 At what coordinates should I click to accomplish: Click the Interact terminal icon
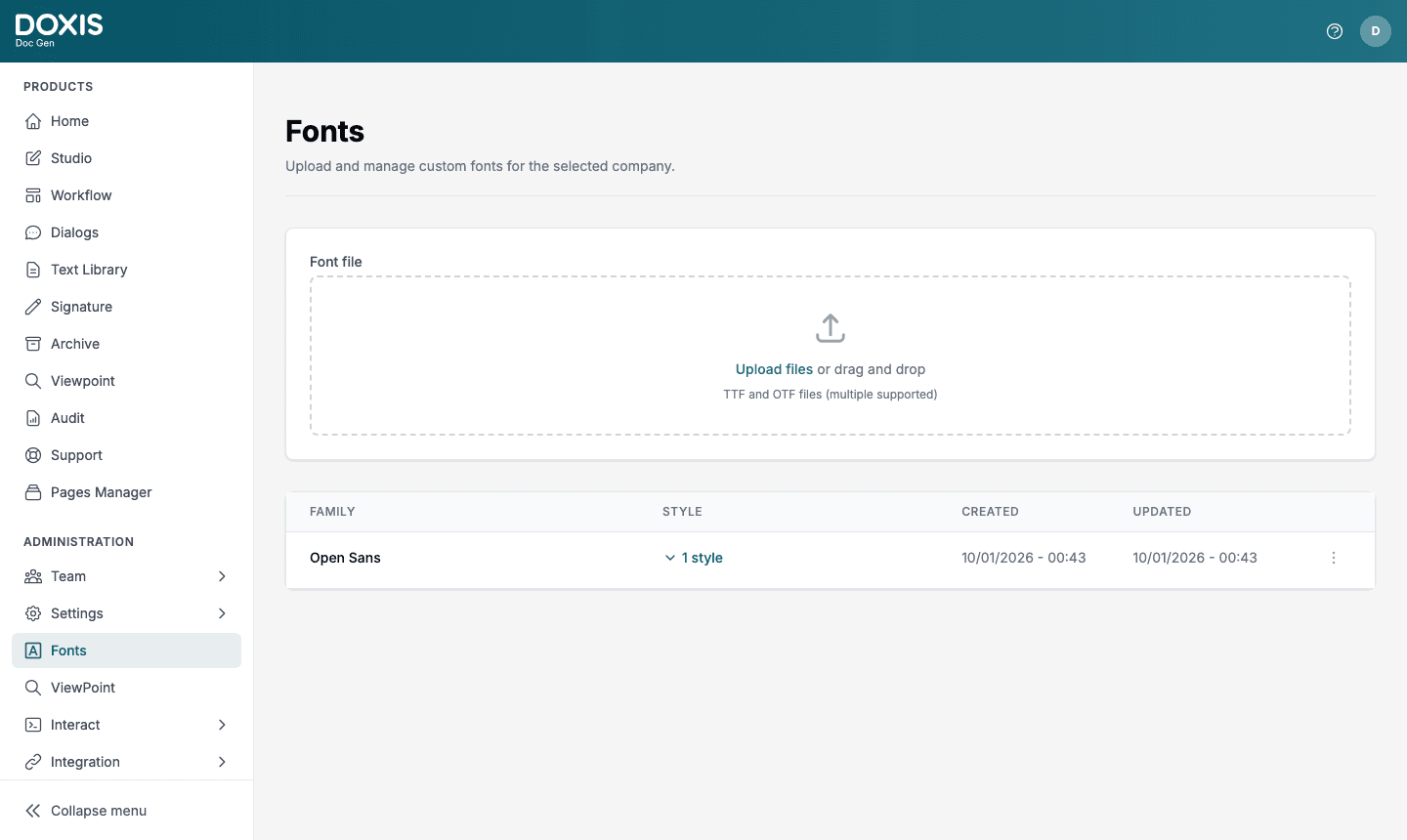(x=33, y=725)
